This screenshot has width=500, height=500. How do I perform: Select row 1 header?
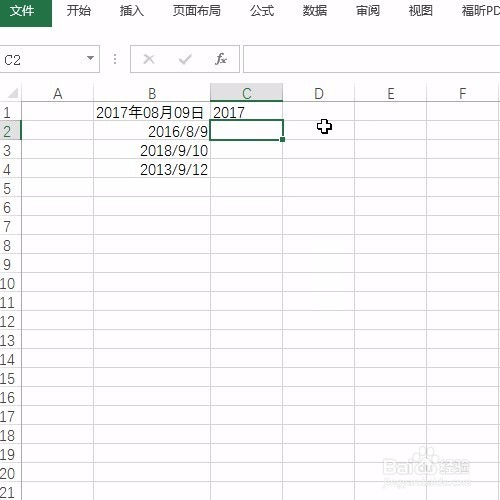(x=10, y=112)
